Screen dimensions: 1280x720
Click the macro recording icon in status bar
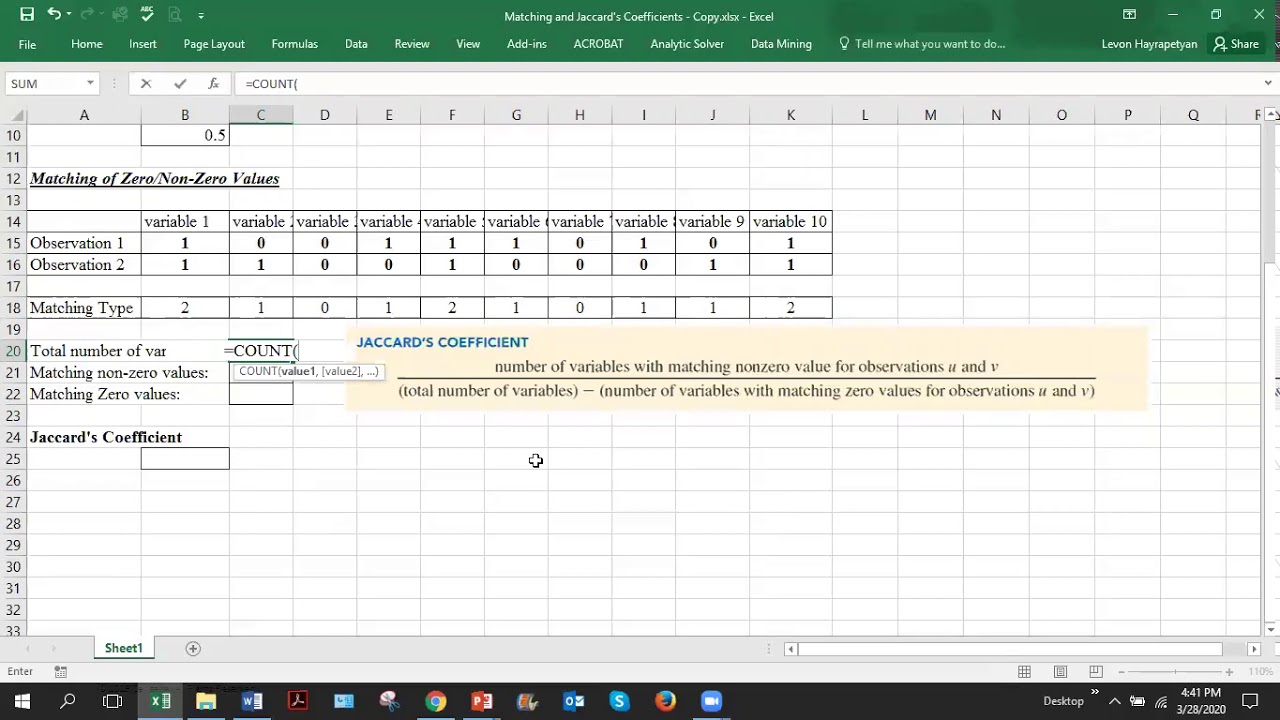(x=61, y=672)
